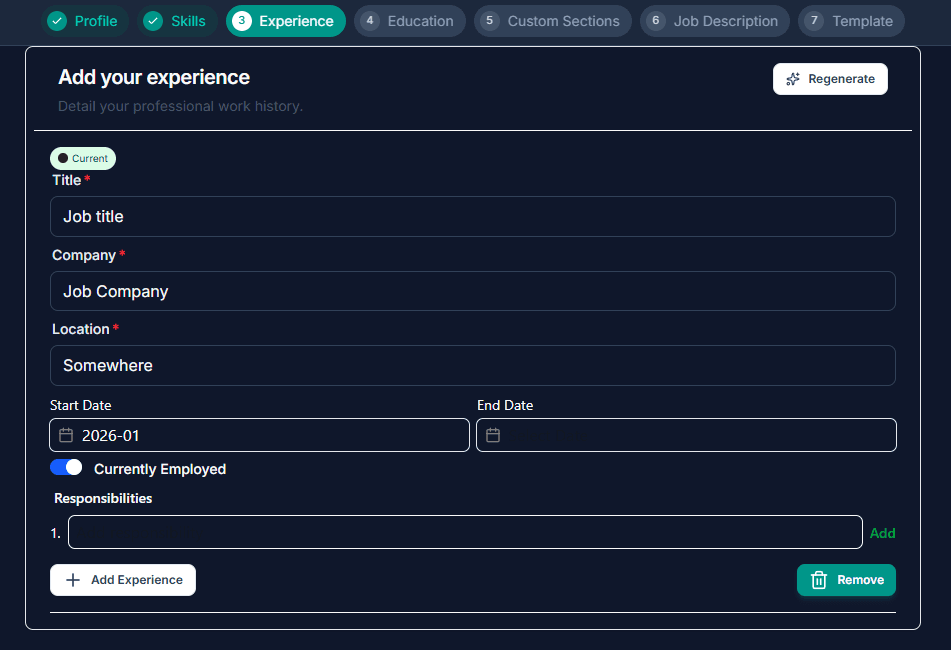Click the step 3 number badge
This screenshot has width=951, height=650.
point(241,21)
